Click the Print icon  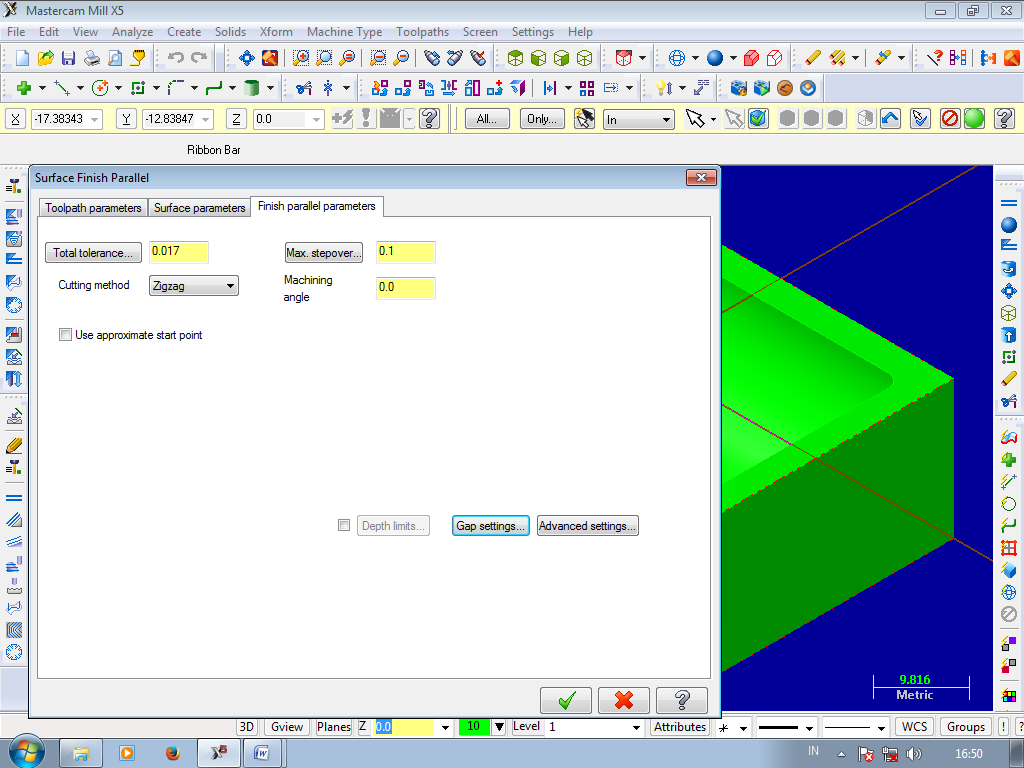(92, 58)
